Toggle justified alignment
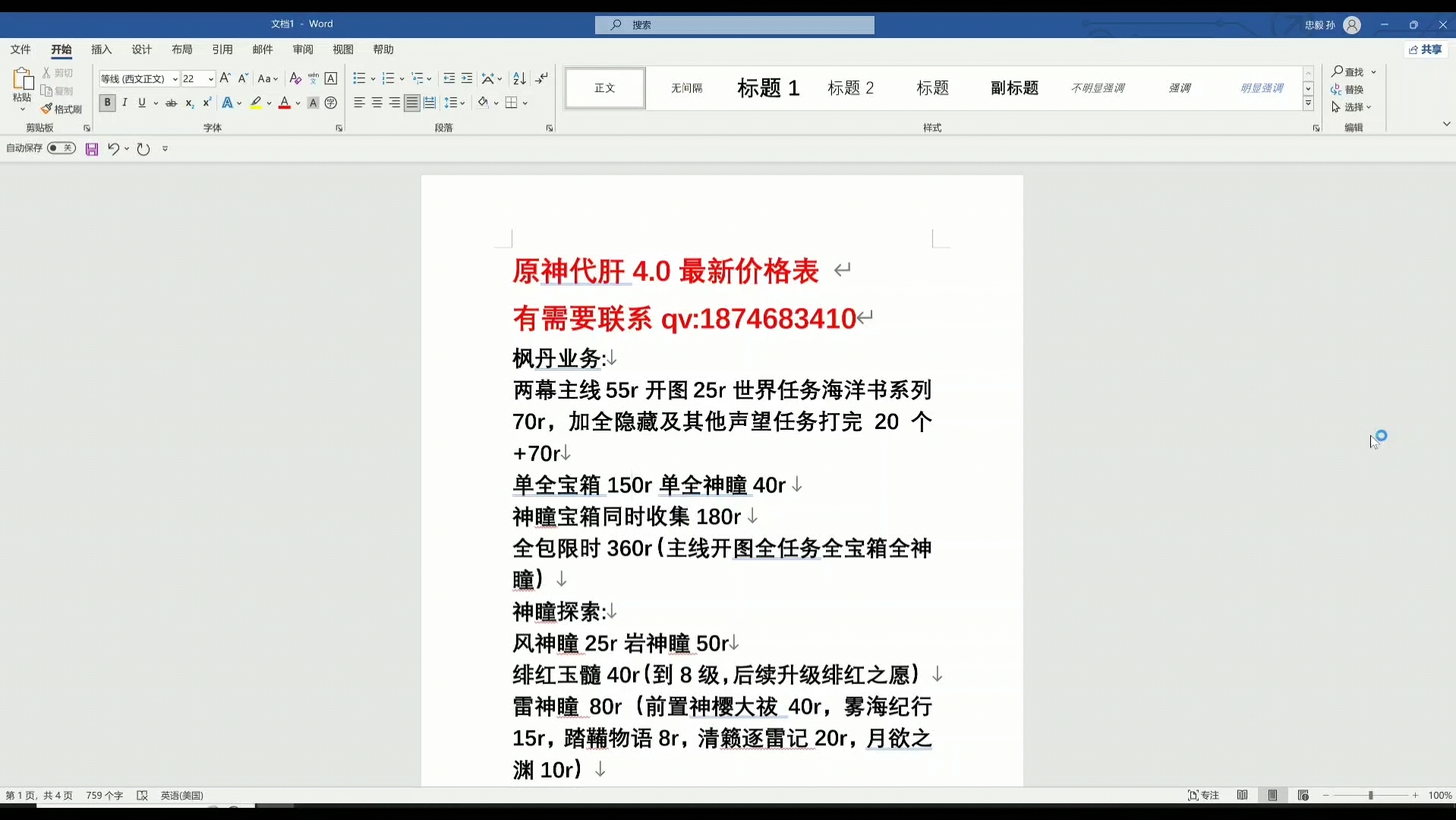The height and width of the screenshot is (820, 1456). [x=412, y=102]
